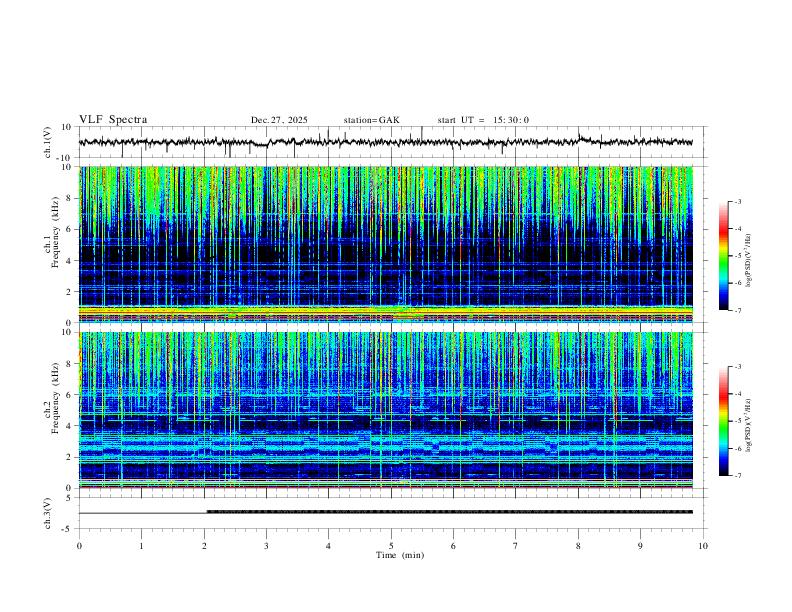Click the ch.2 log(PSD) color bar caption
Screen dimensions: 792x612
(x=749, y=425)
